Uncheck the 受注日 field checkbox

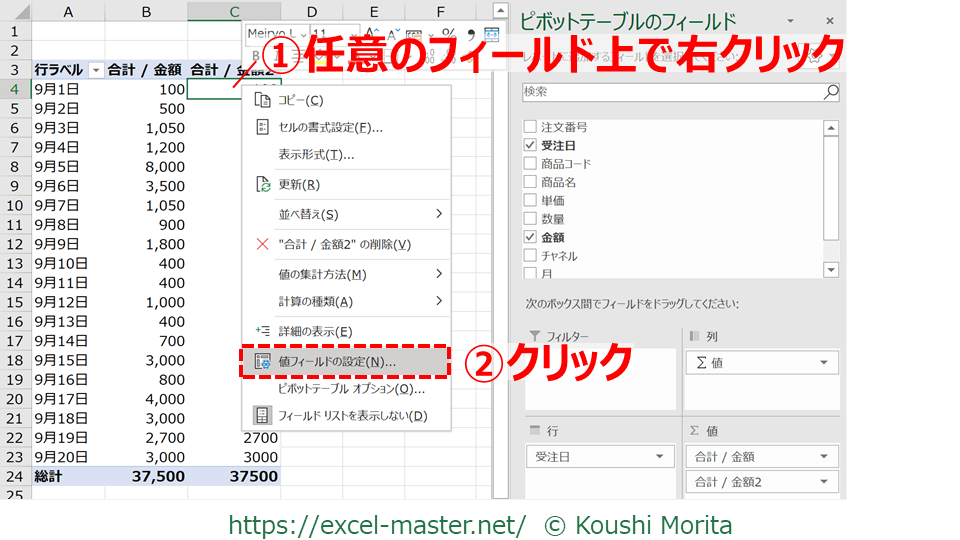pos(530,146)
